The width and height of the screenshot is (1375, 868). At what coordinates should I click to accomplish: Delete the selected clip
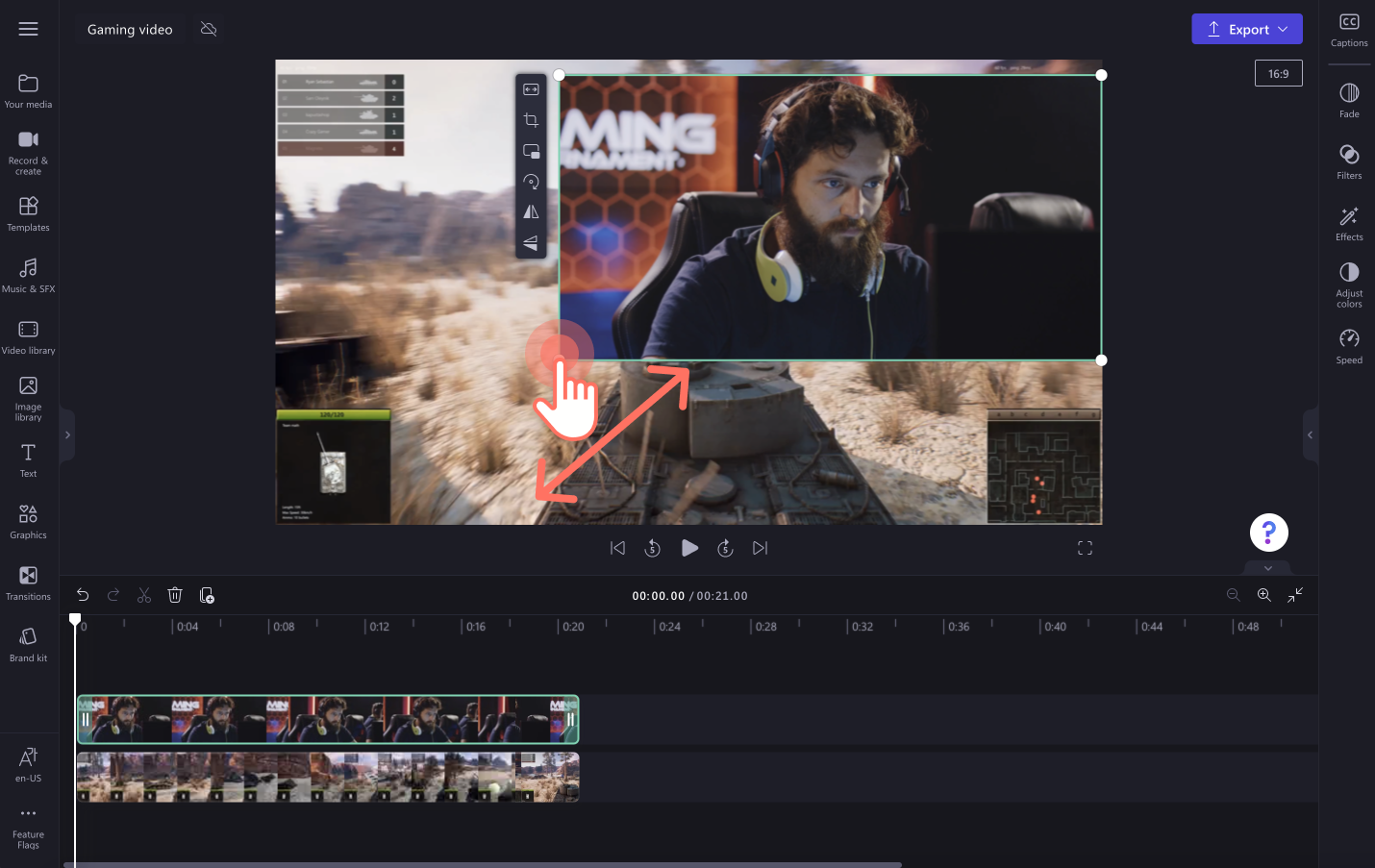(175, 595)
